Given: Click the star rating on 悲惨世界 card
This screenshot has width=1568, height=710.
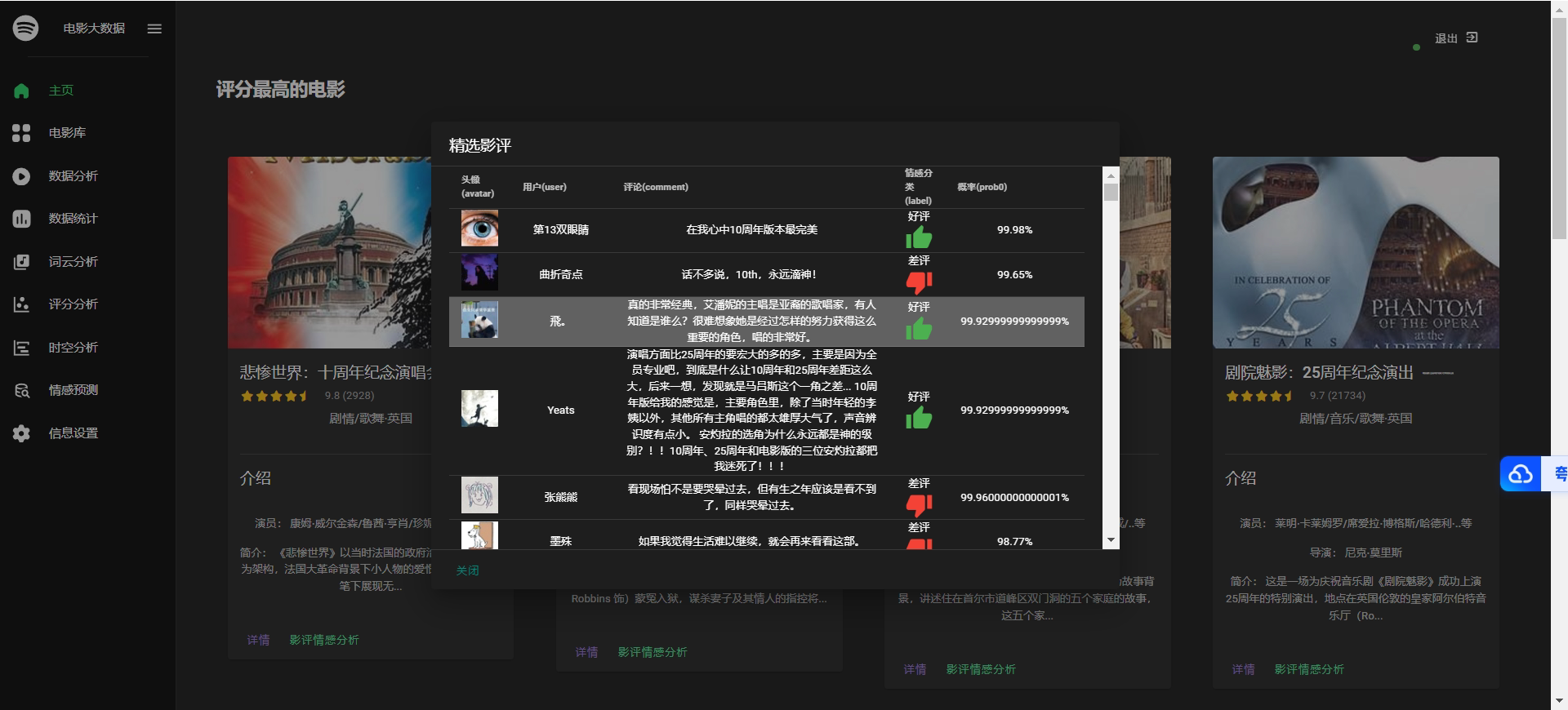Looking at the screenshot, I should click(274, 396).
